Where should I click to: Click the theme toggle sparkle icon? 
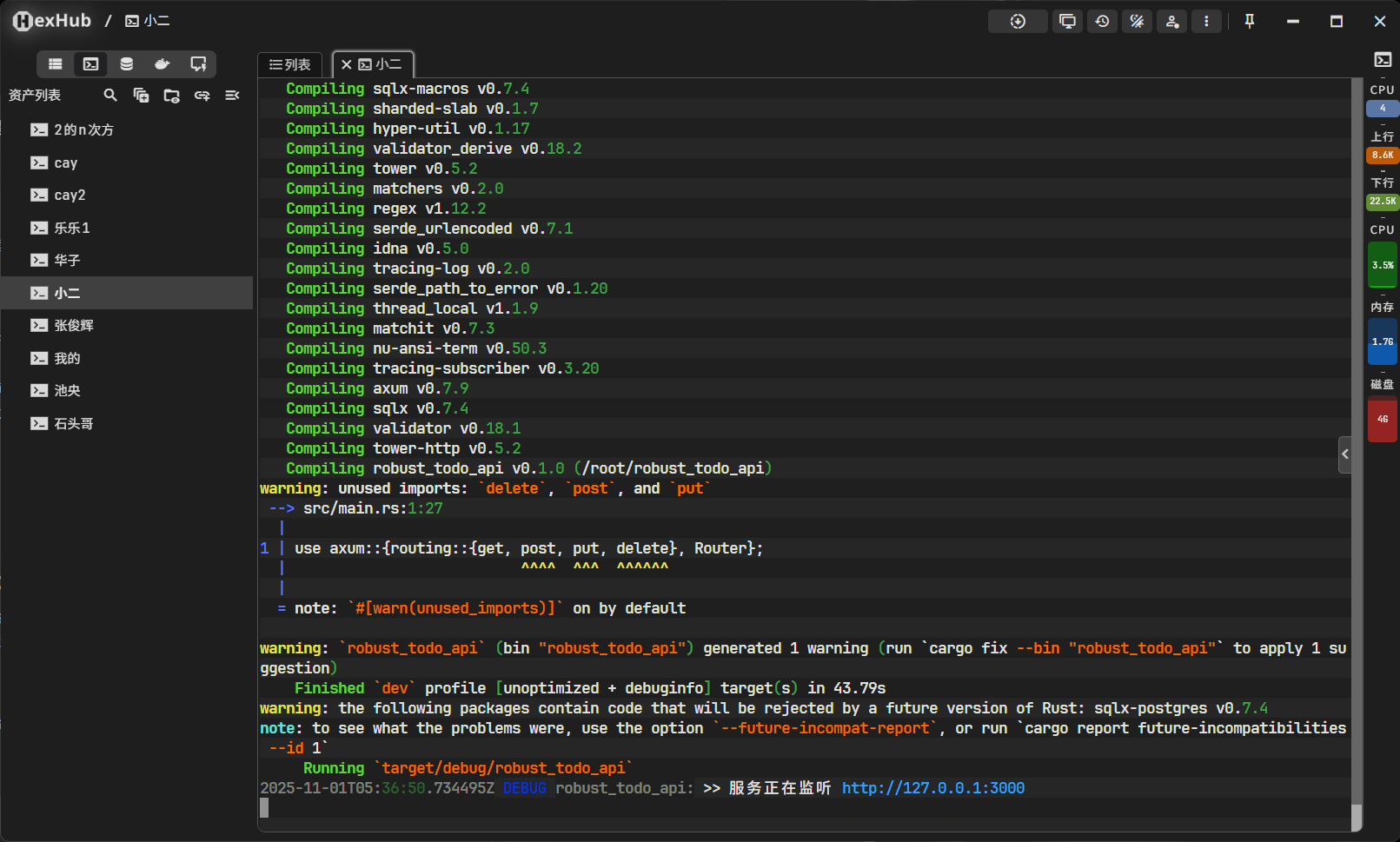[x=1137, y=22]
